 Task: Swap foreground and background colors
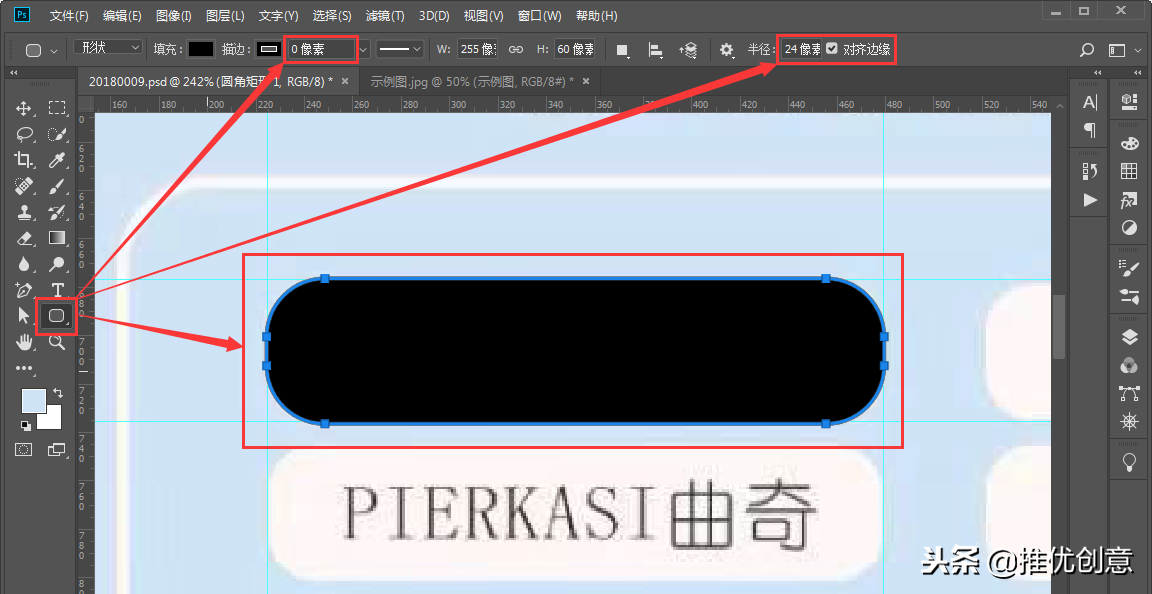(58, 394)
